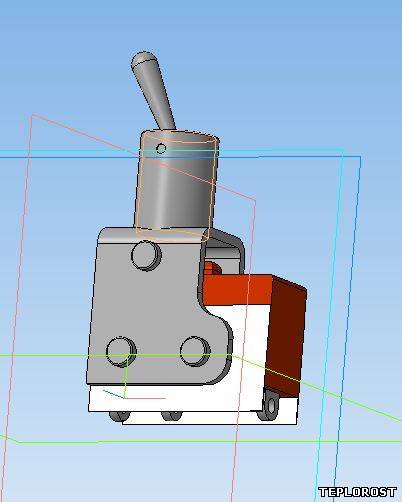Click the TEPLOROST watermark text

(x=357, y=492)
